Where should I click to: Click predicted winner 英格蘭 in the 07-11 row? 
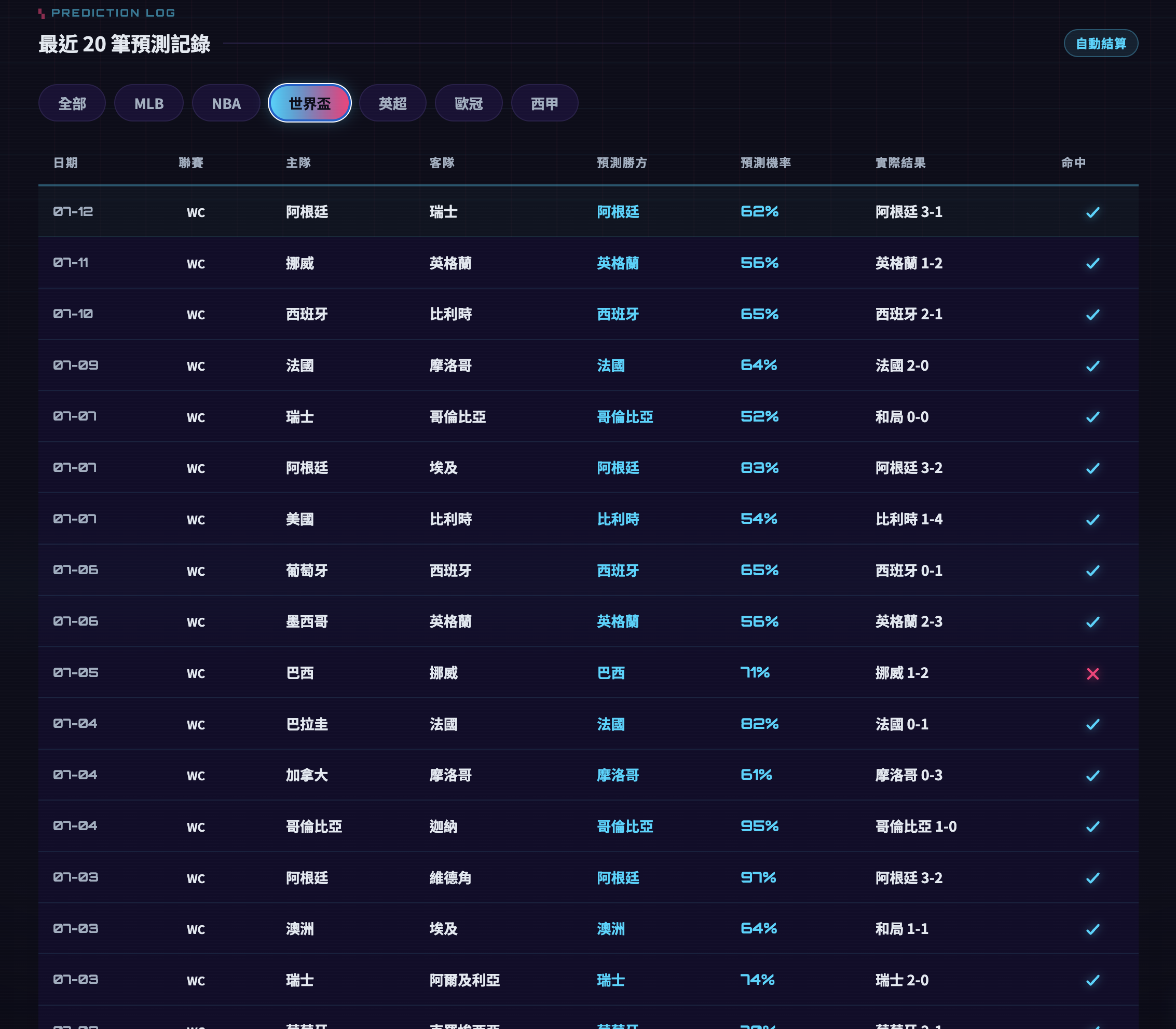(x=618, y=264)
